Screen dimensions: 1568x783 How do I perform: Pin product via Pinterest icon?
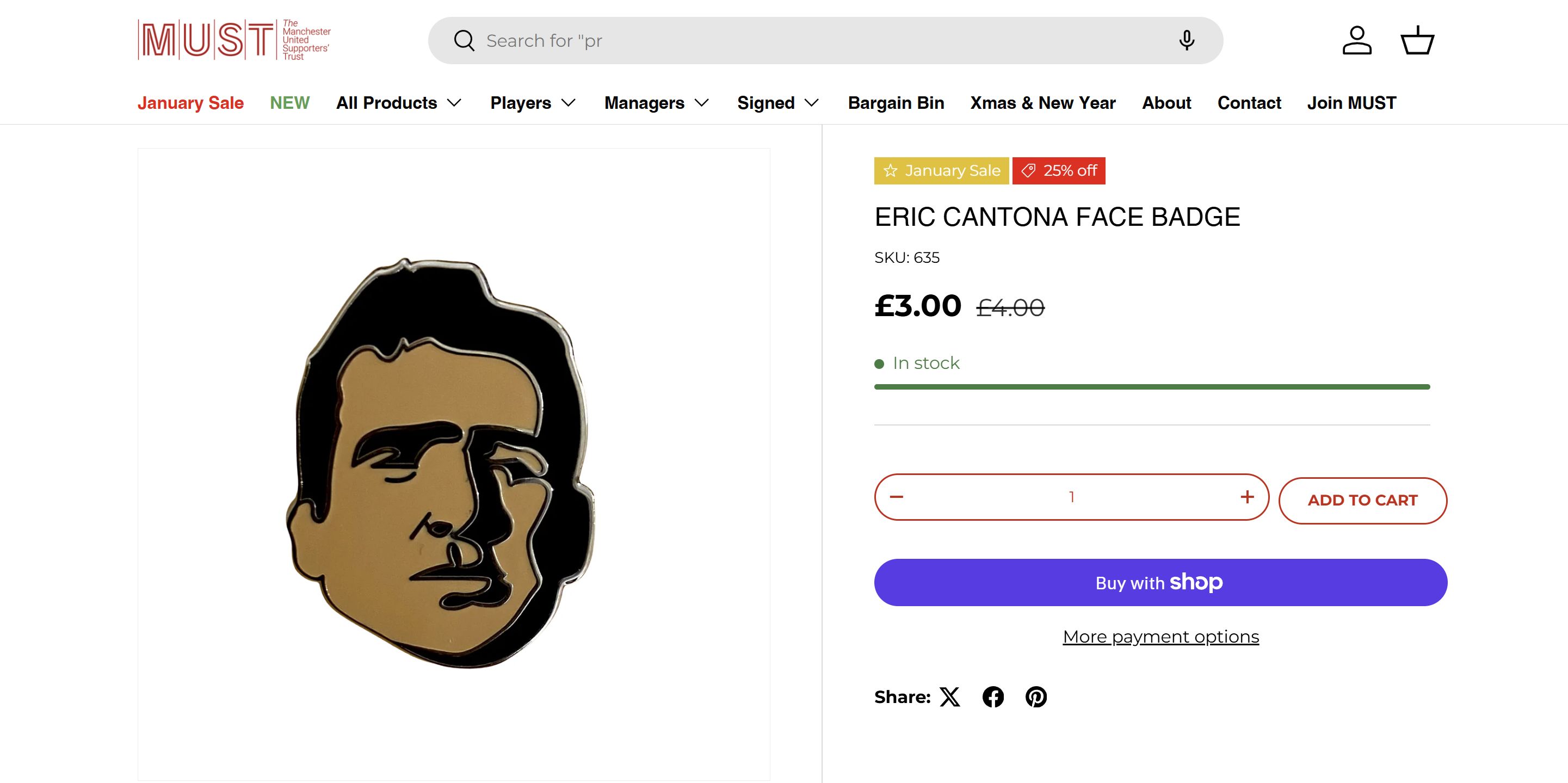point(1036,696)
